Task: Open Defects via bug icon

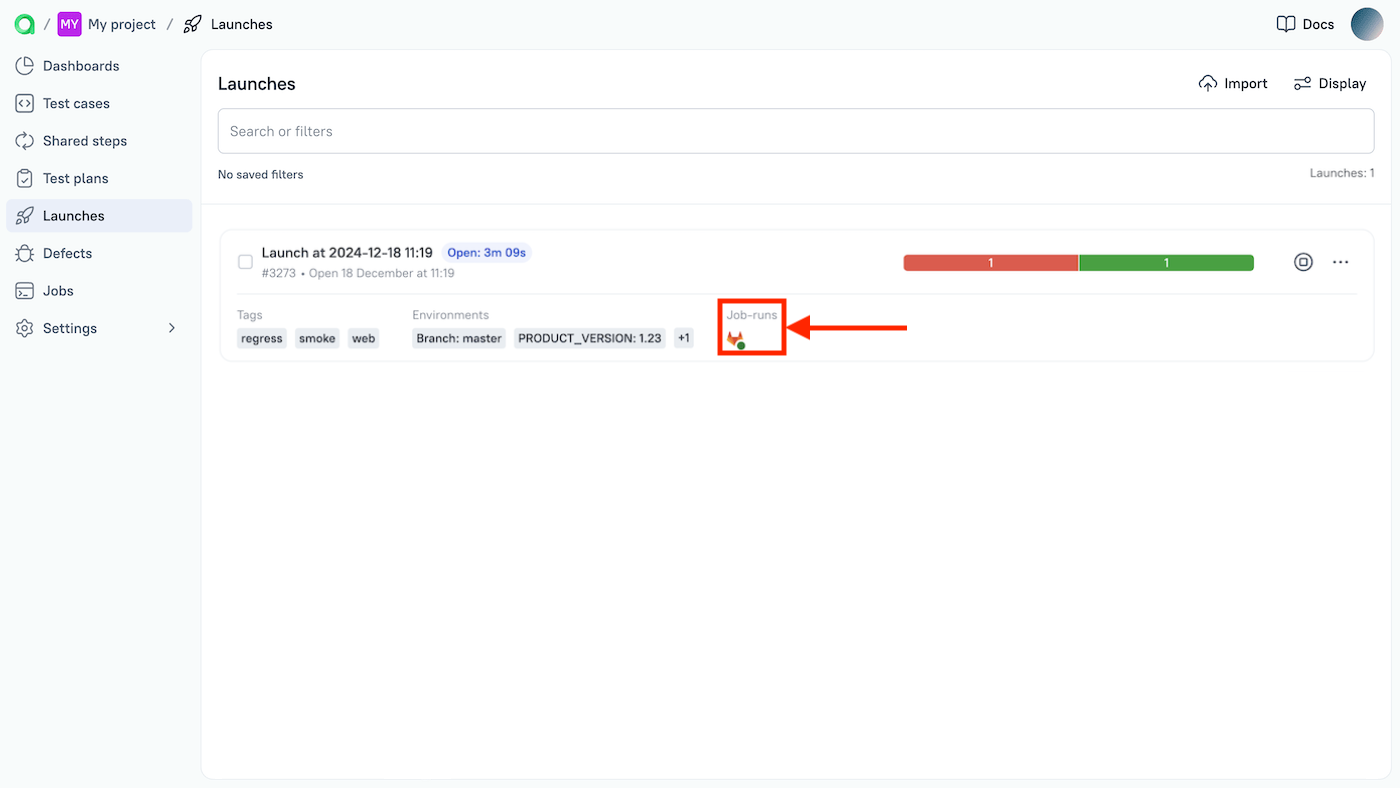Action: 25,254
